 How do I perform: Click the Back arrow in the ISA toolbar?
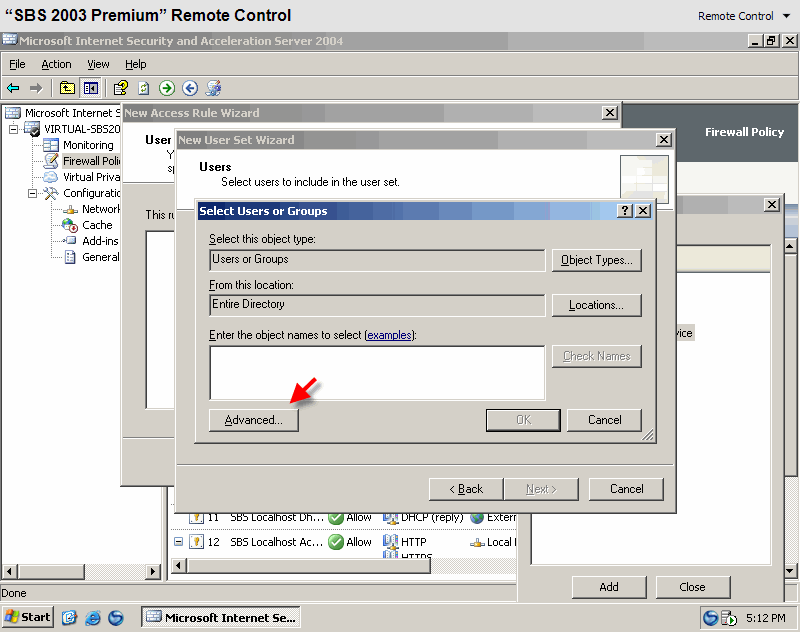pyautogui.click(x=13, y=88)
